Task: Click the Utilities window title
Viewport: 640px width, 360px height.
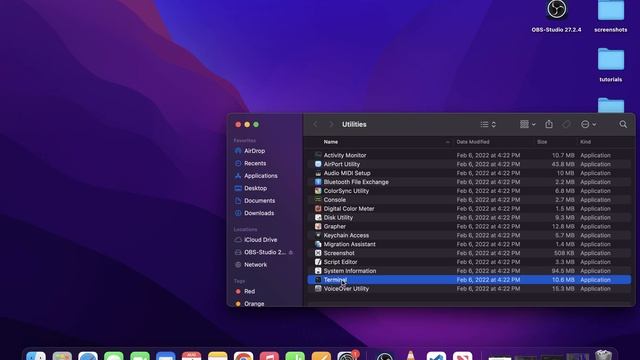Action: [x=354, y=124]
